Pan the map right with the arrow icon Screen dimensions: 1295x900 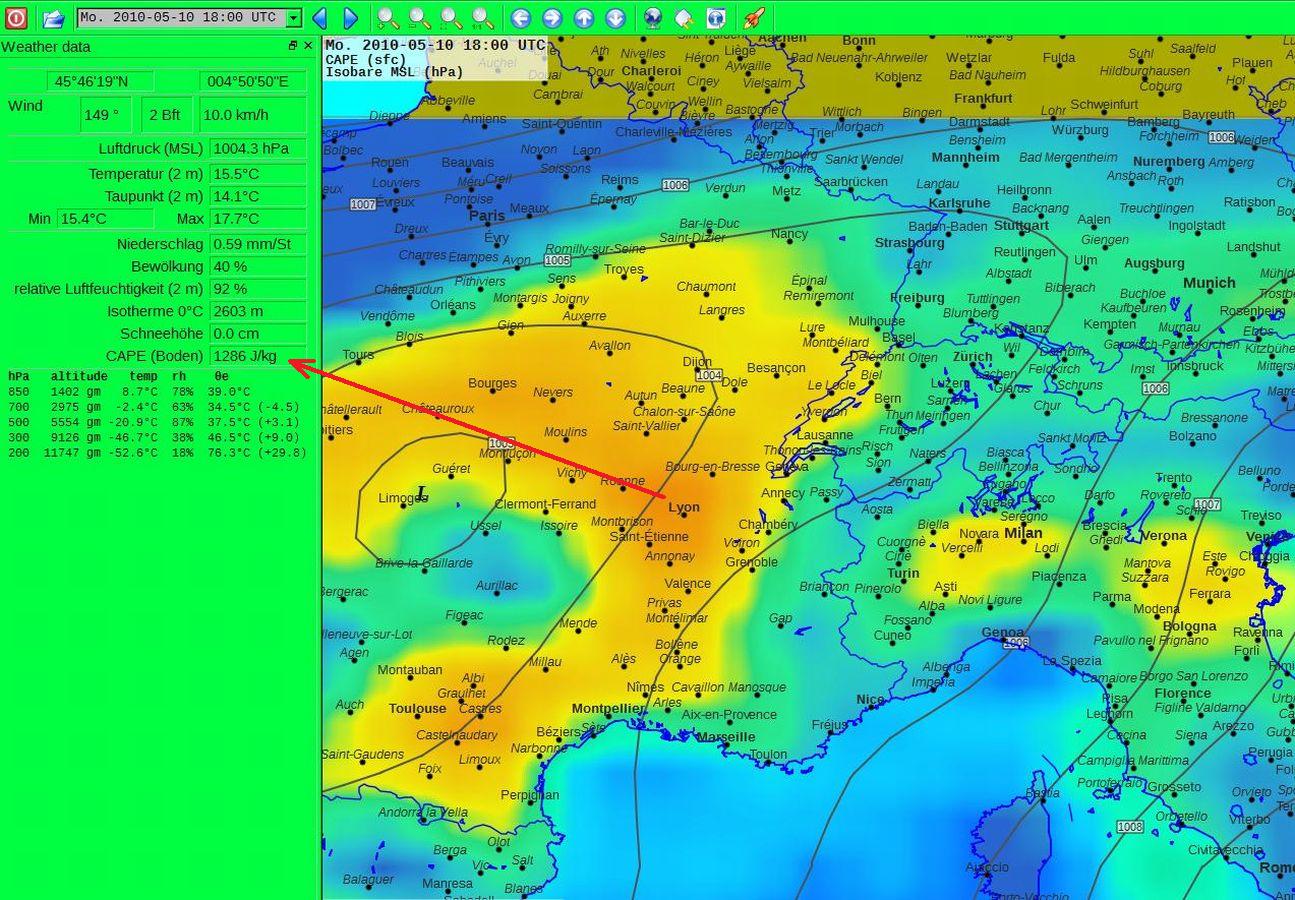(552, 17)
